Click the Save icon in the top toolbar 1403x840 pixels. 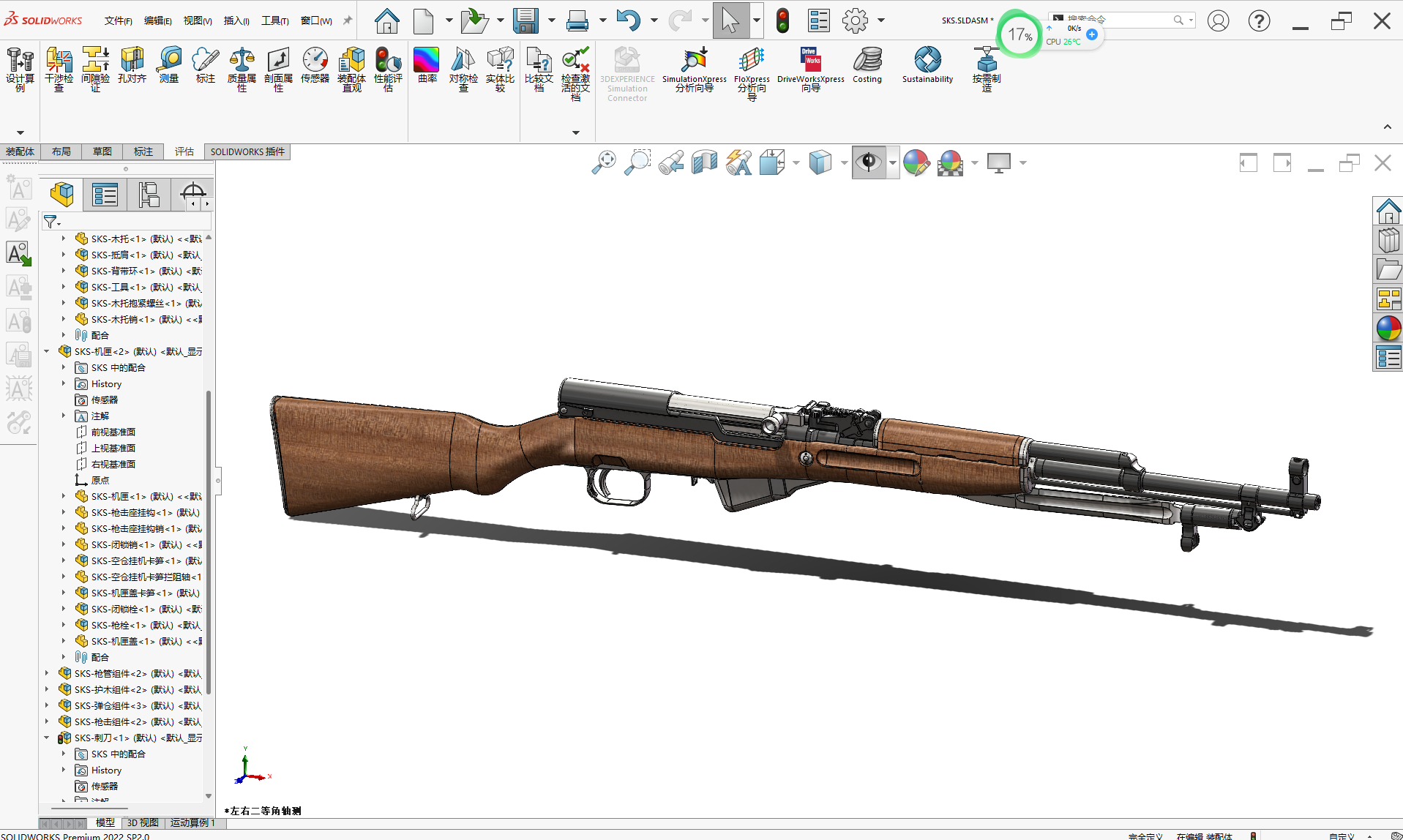[525, 20]
